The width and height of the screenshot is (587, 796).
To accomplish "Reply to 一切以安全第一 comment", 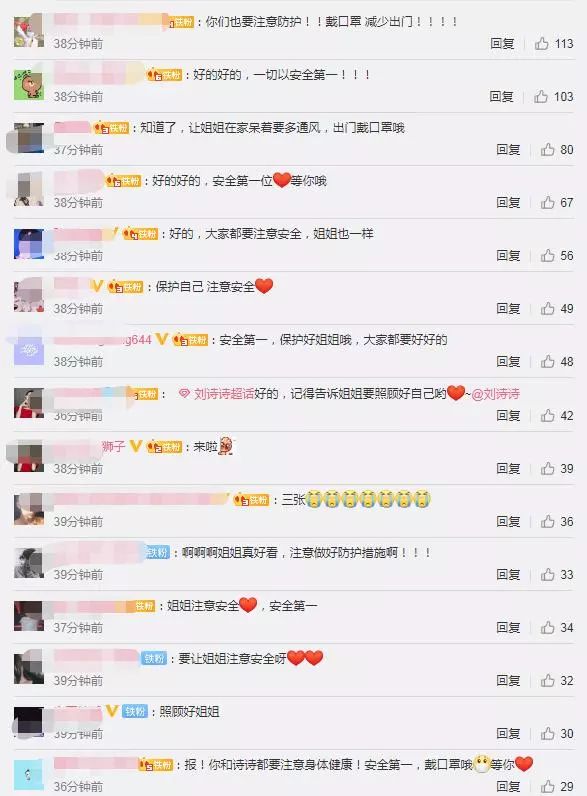I will 502,96.
